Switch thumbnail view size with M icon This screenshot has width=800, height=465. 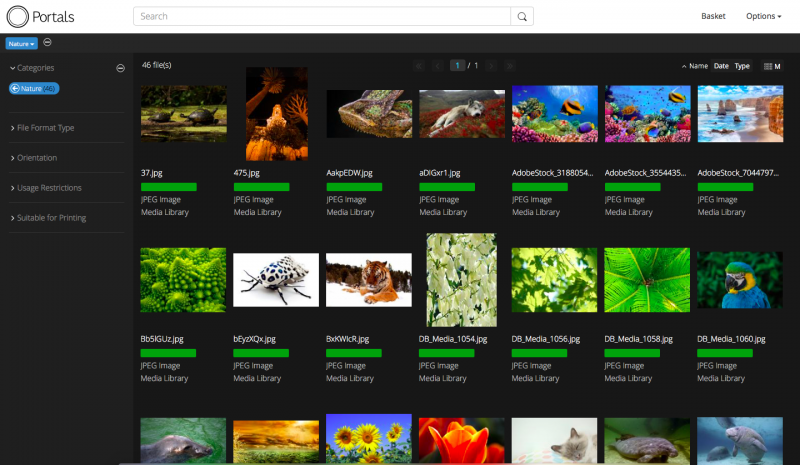pos(772,66)
